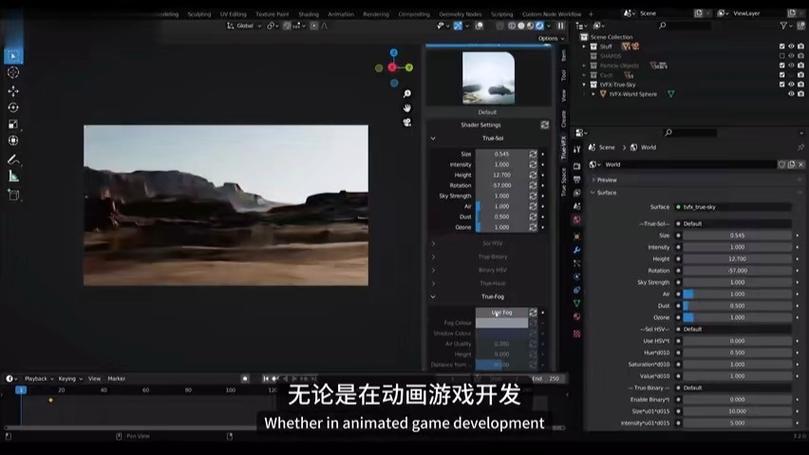The image size is (809, 455).
Task: Select the Rotate tool
Action: tap(13, 107)
